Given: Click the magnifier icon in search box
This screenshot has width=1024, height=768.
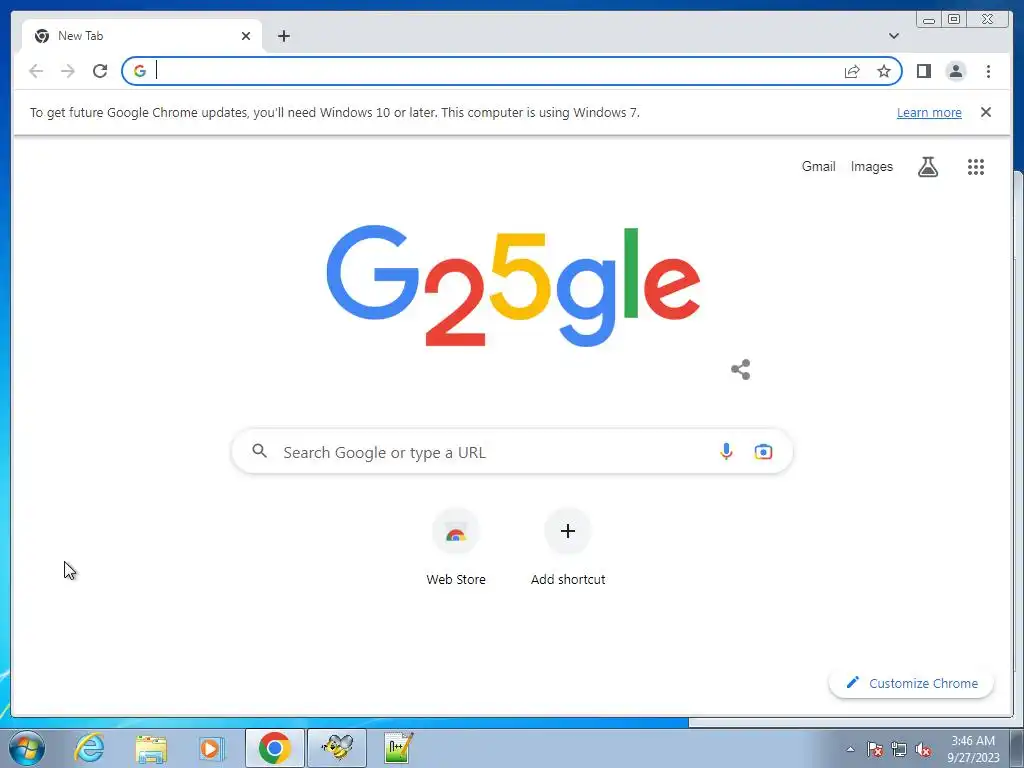Looking at the screenshot, I should pos(259,451).
